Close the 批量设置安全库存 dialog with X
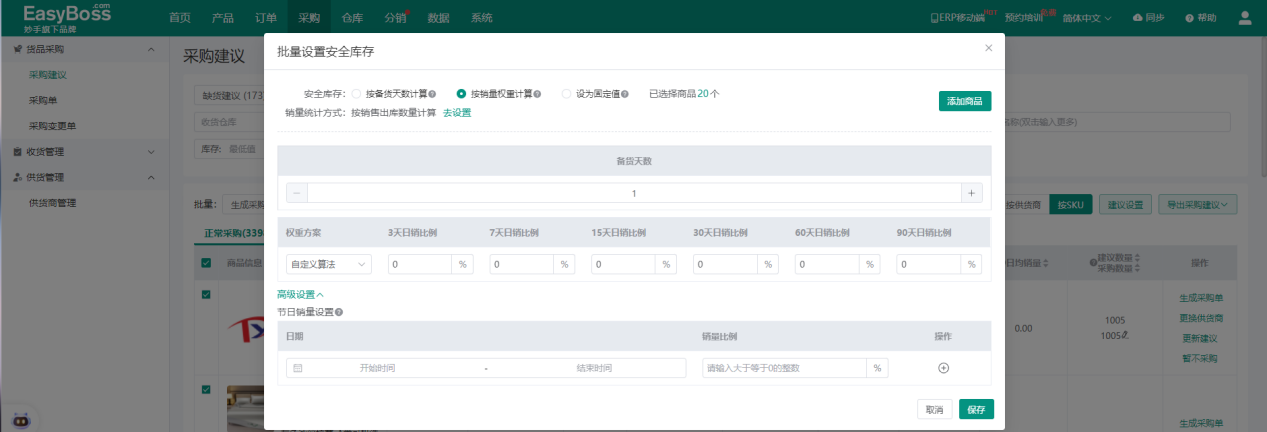This screenshot has height=432, width=1267. [989, 48]
